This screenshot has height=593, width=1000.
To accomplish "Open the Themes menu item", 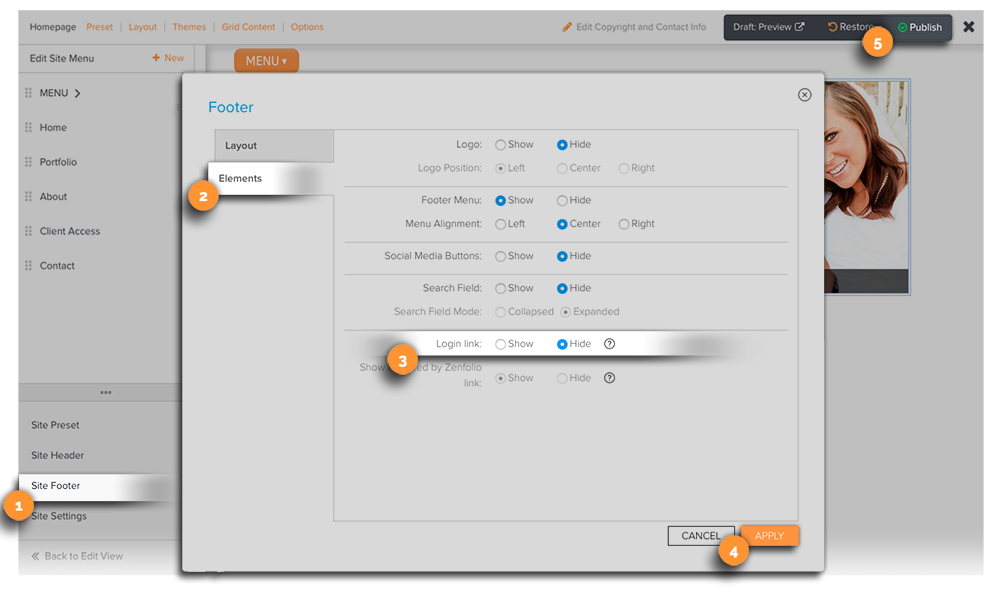I will [x=189, y=27].
